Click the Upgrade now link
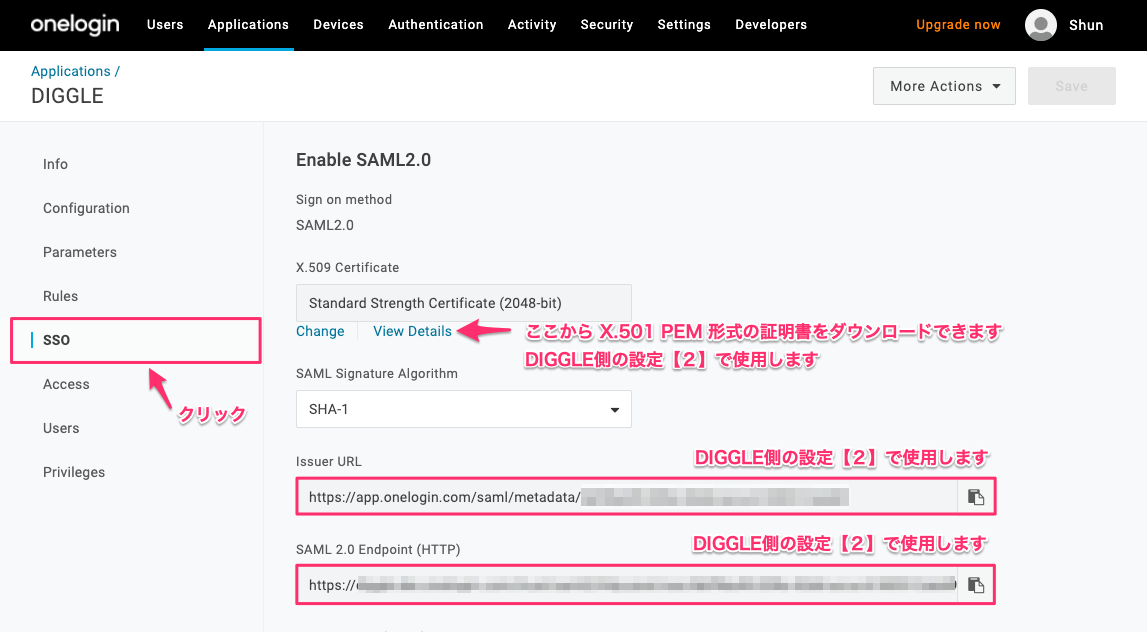Image resolution: width=1147 pixels, height=632 pixels. [957, 25]
